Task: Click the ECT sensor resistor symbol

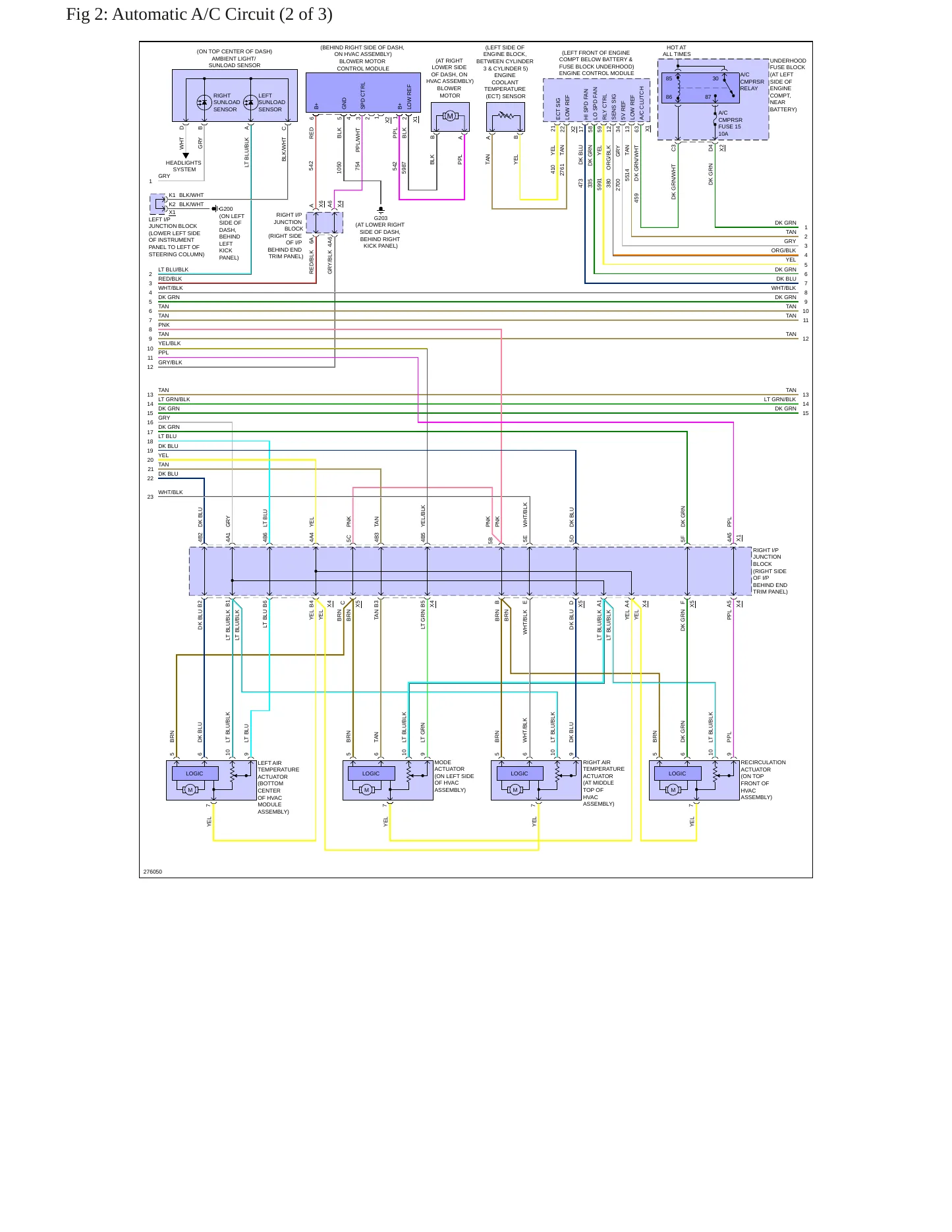Action: tap(505, 116)
